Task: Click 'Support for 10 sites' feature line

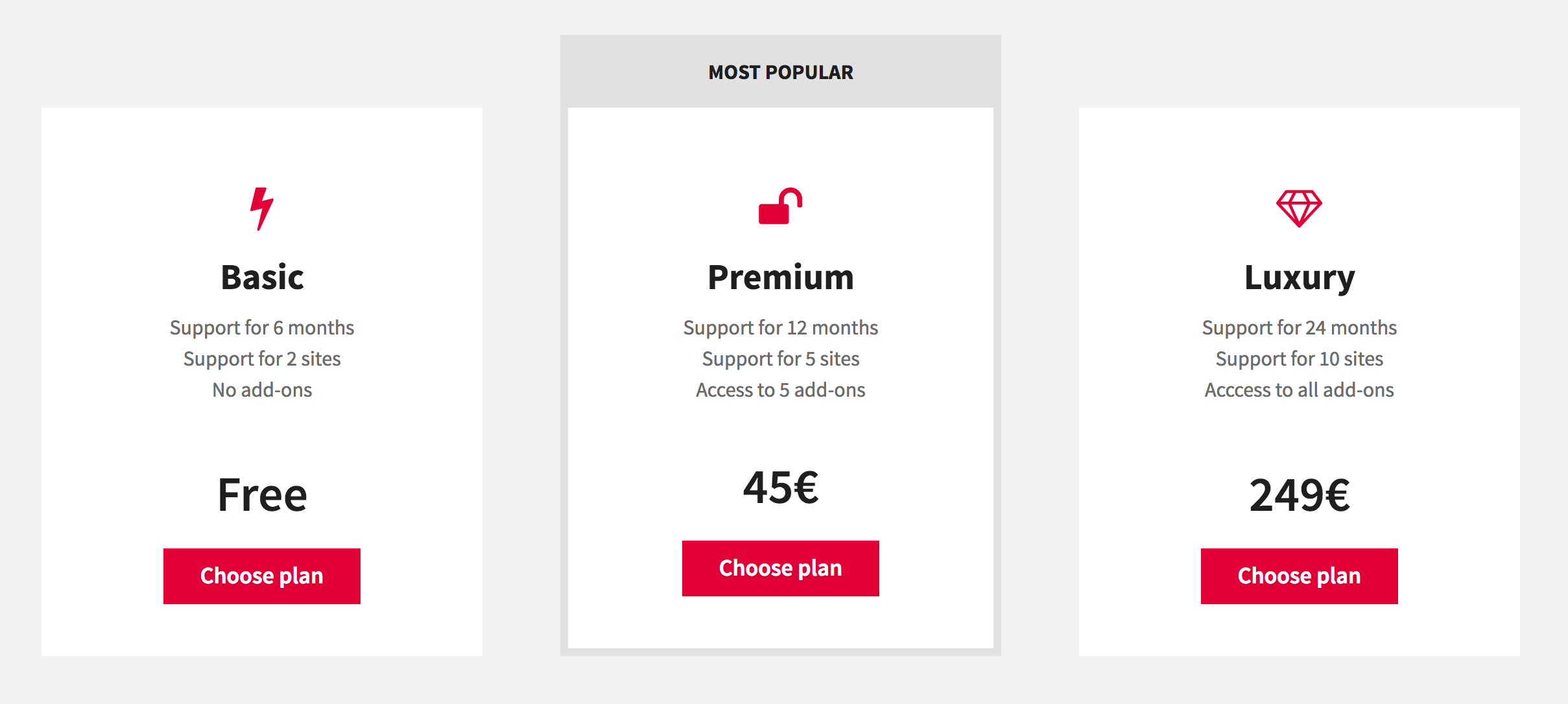Action: (1300, 358)
